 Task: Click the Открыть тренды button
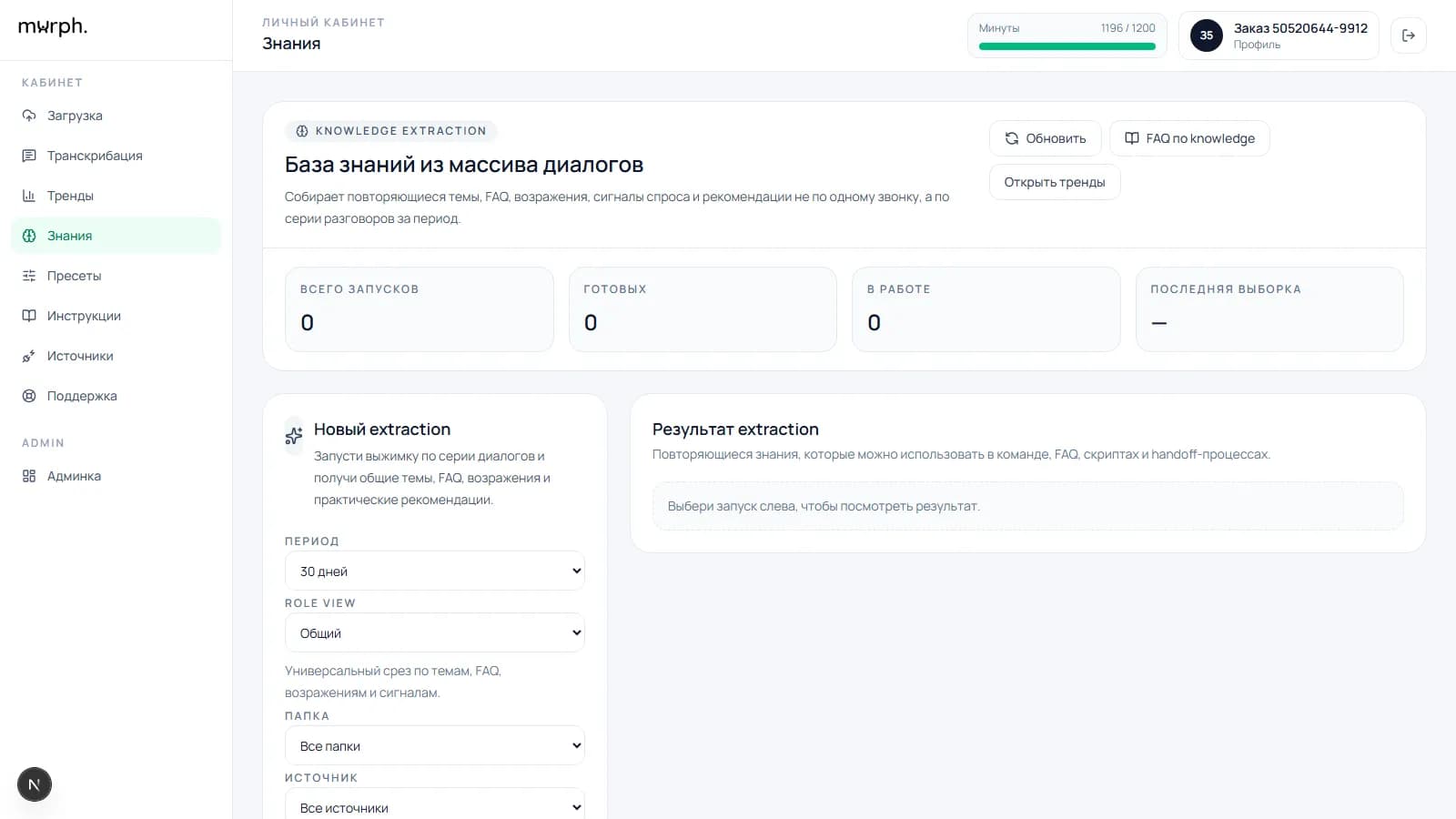pyautogui.click(x=1054, y=182)
